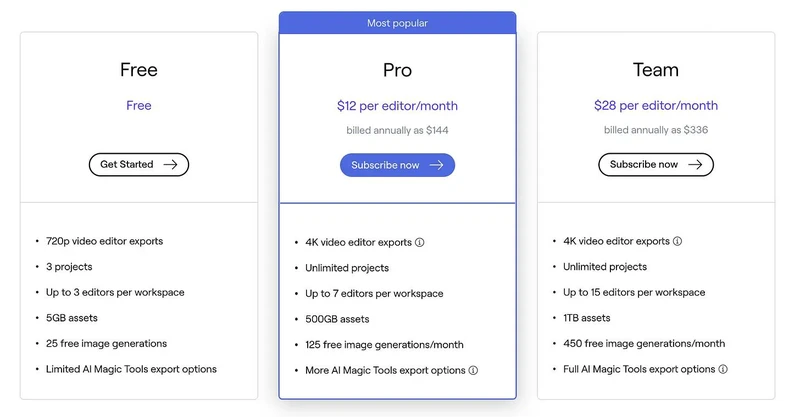Click 25 free image generations feature
The image size is (800, 417).
pyautogui.click(x=106, y=344)
